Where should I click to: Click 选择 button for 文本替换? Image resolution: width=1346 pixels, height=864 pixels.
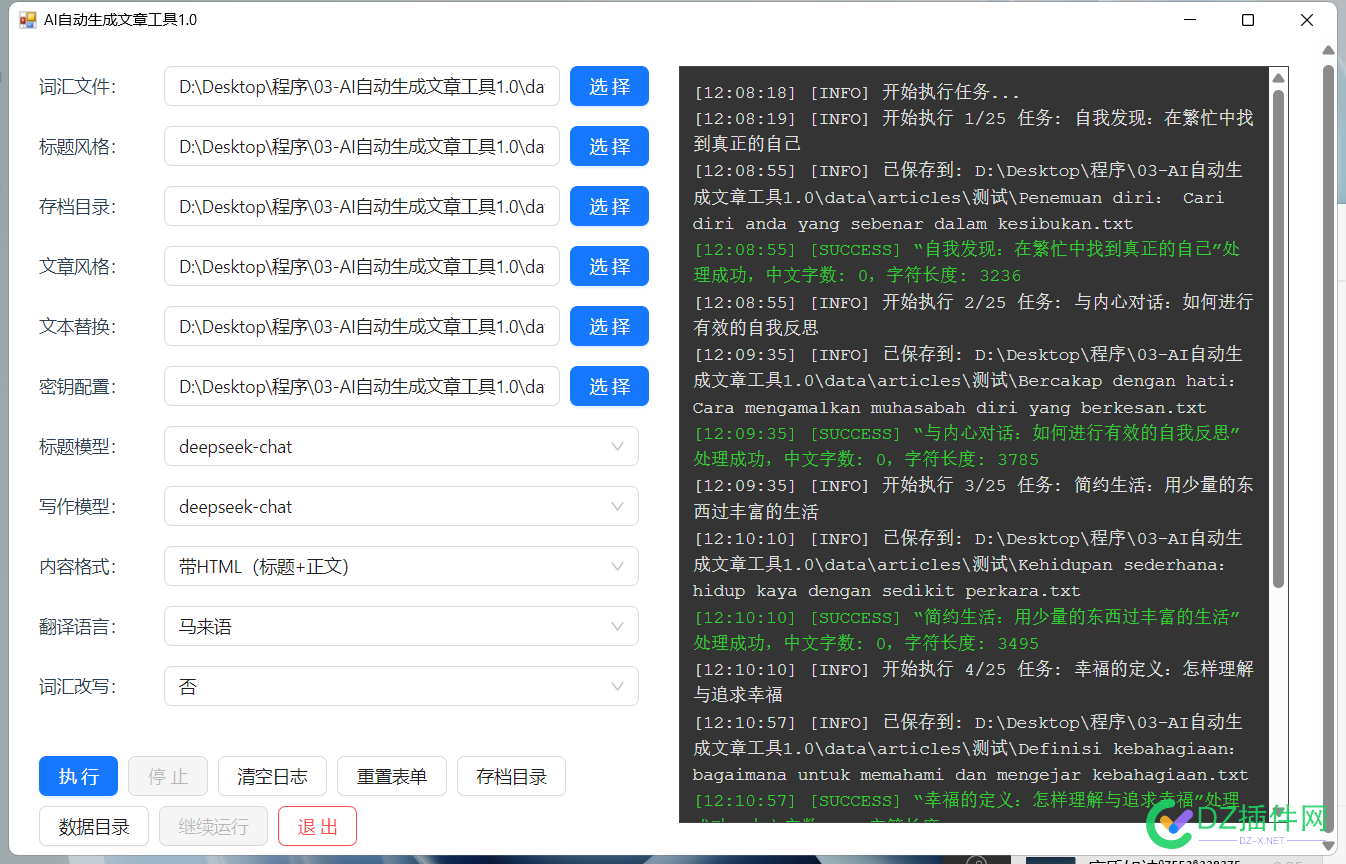[609, 326]
